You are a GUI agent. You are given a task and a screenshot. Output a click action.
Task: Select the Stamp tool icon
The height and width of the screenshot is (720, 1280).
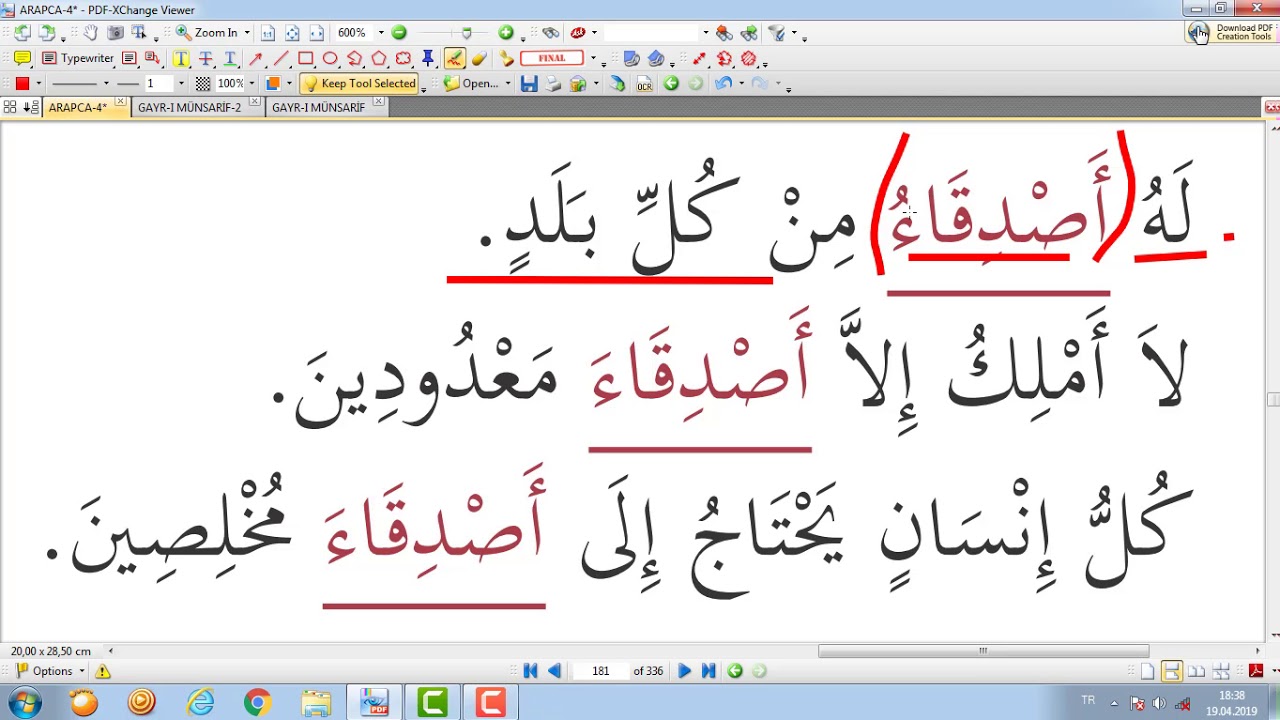point(507,58)
